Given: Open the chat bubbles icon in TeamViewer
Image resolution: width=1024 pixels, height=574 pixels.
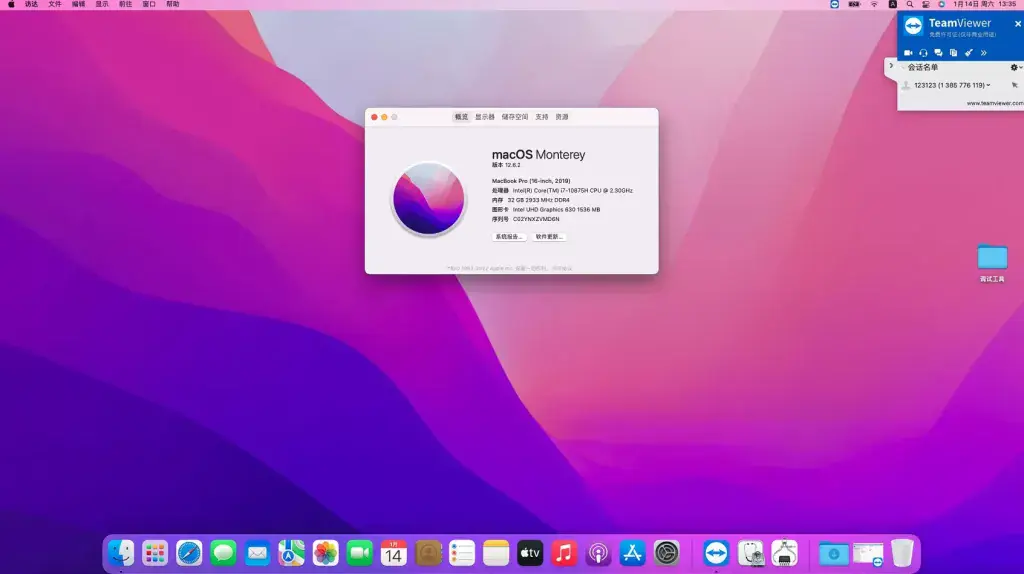Looking at the screenshot, I should coord(938,53).
